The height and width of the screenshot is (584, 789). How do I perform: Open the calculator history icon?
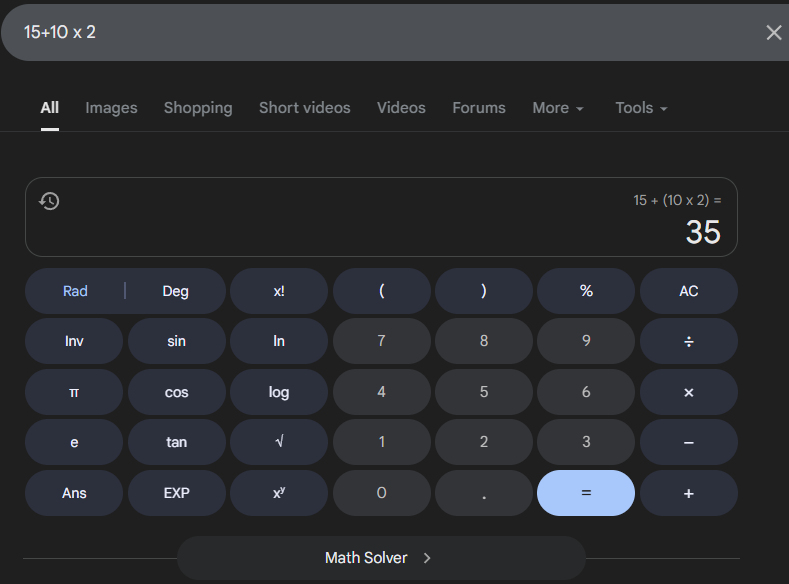49,201
